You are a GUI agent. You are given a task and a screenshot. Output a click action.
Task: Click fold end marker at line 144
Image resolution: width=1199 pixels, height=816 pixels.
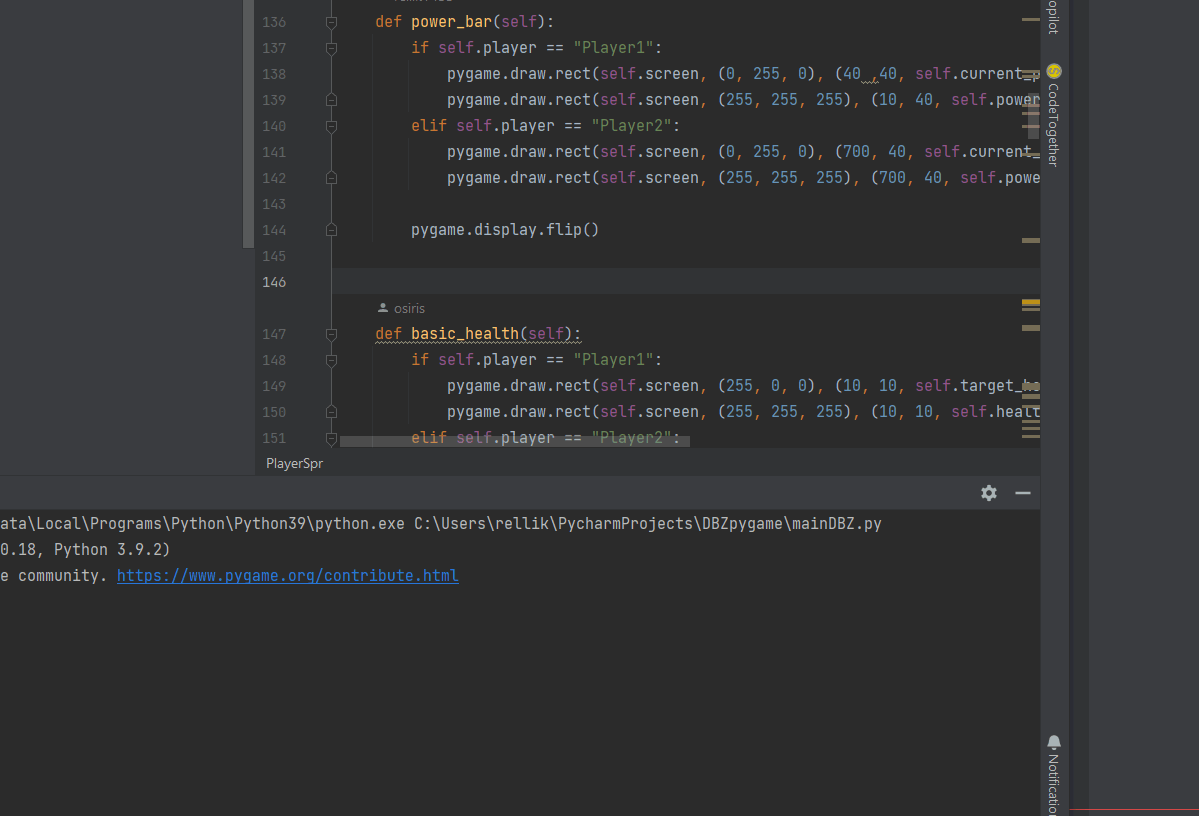(331, 230)
